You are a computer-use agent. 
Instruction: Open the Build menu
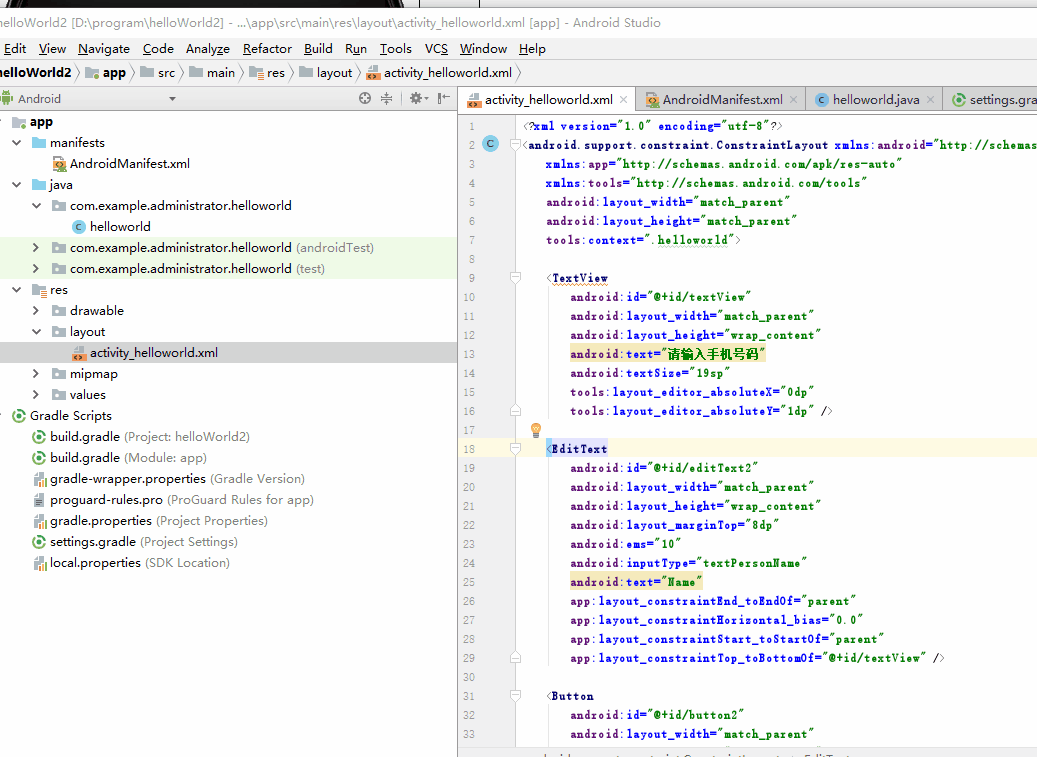click(318, 49)
